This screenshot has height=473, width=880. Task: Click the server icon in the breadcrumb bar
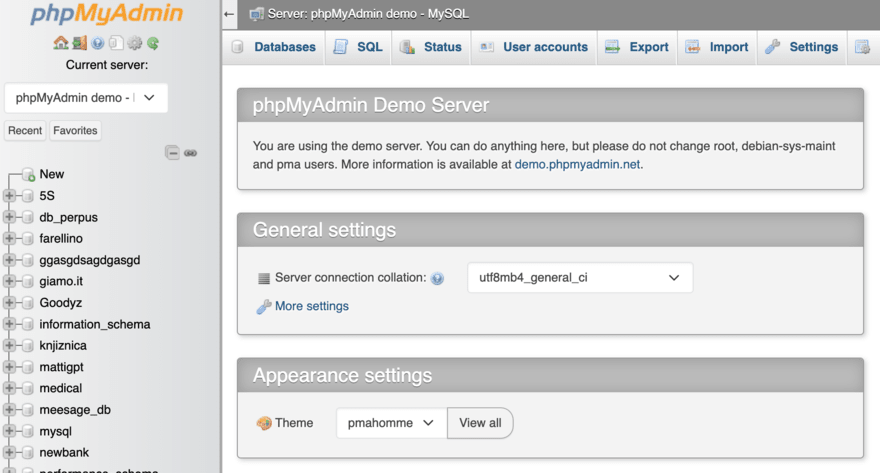coord(256,14)
